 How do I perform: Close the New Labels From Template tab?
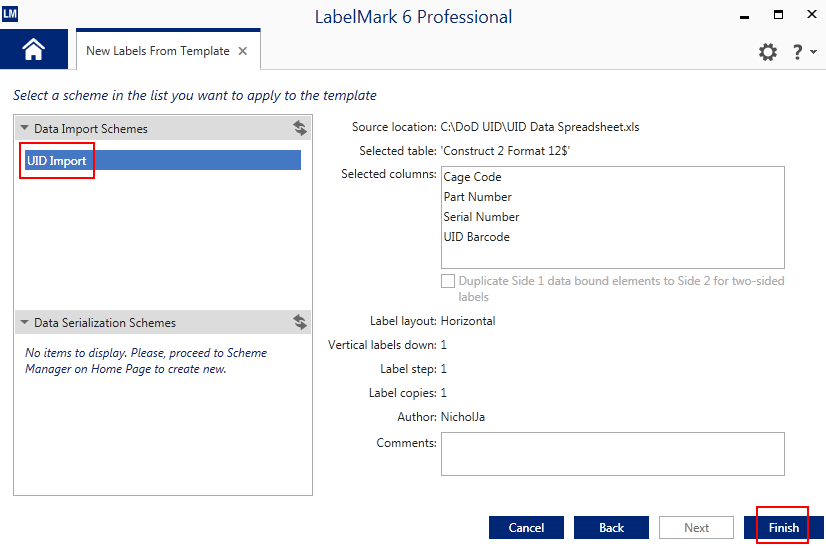tap(243, 51)
